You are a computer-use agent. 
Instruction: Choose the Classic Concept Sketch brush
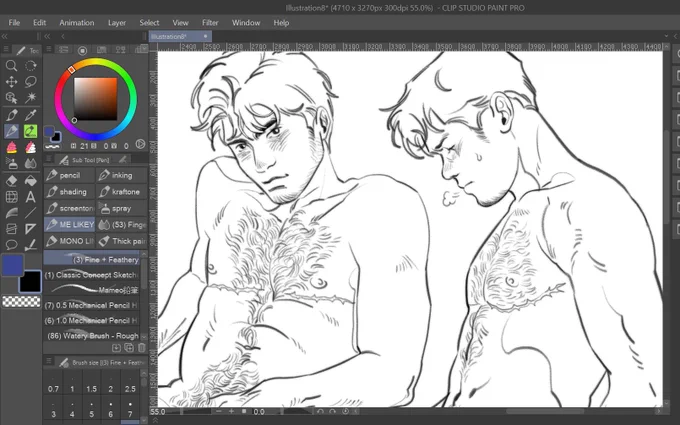click(92, 275)
